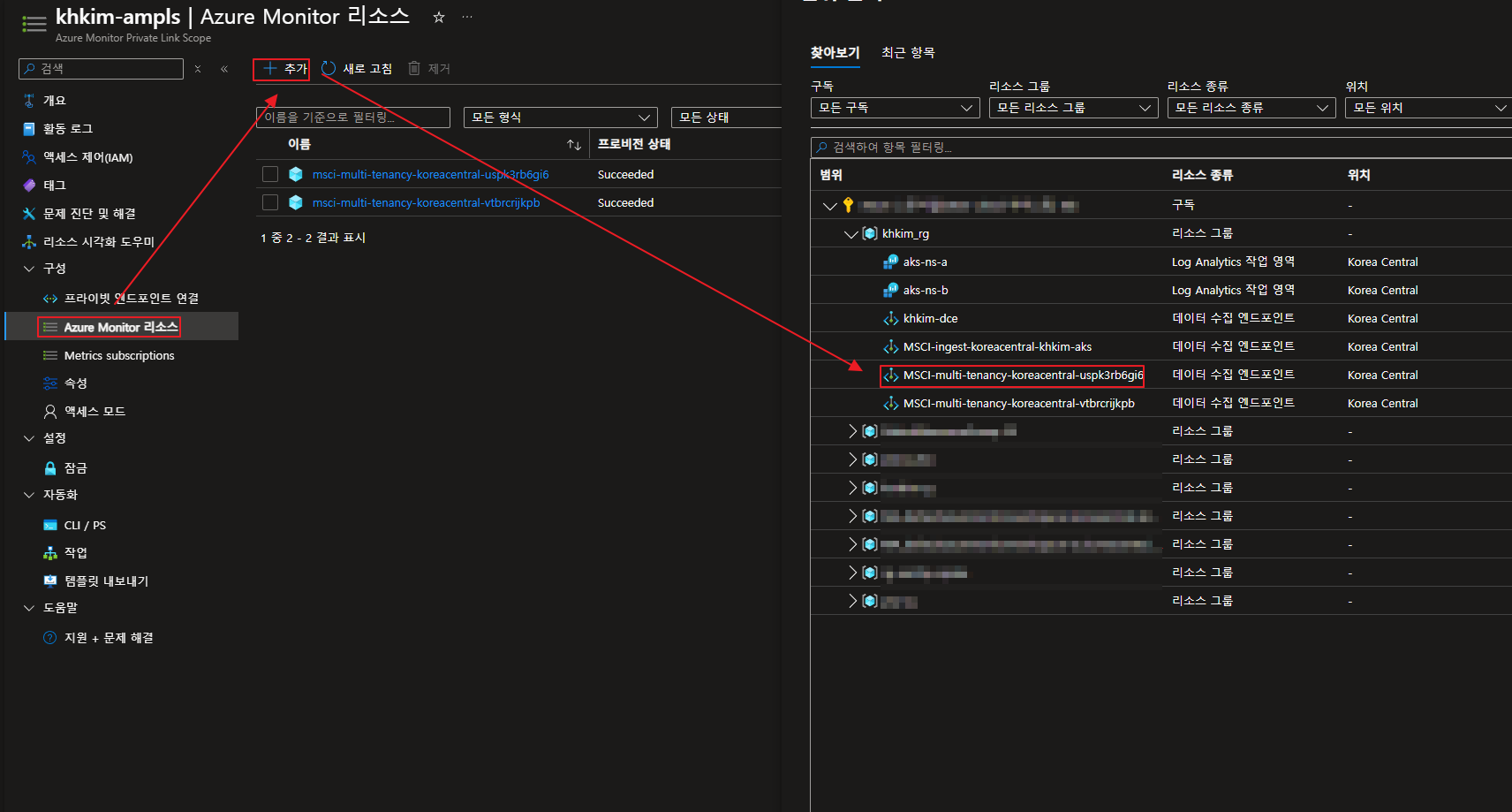Open the portal hamburger menu icon
The image size is (1512, 812).
point(34,24)
